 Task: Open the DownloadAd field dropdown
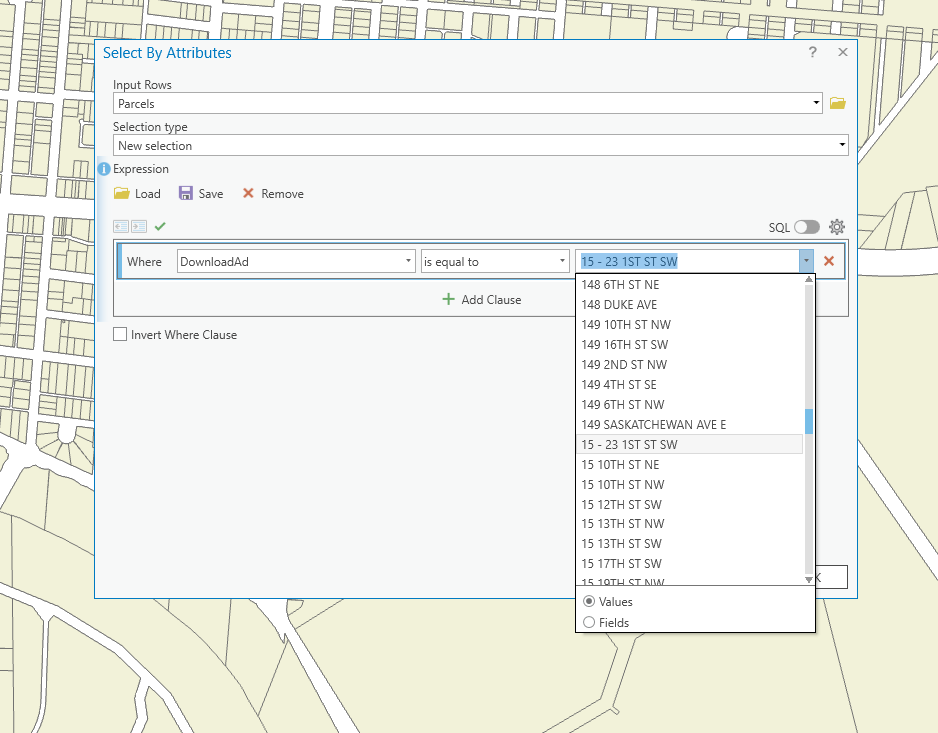[x=409, y=260]
